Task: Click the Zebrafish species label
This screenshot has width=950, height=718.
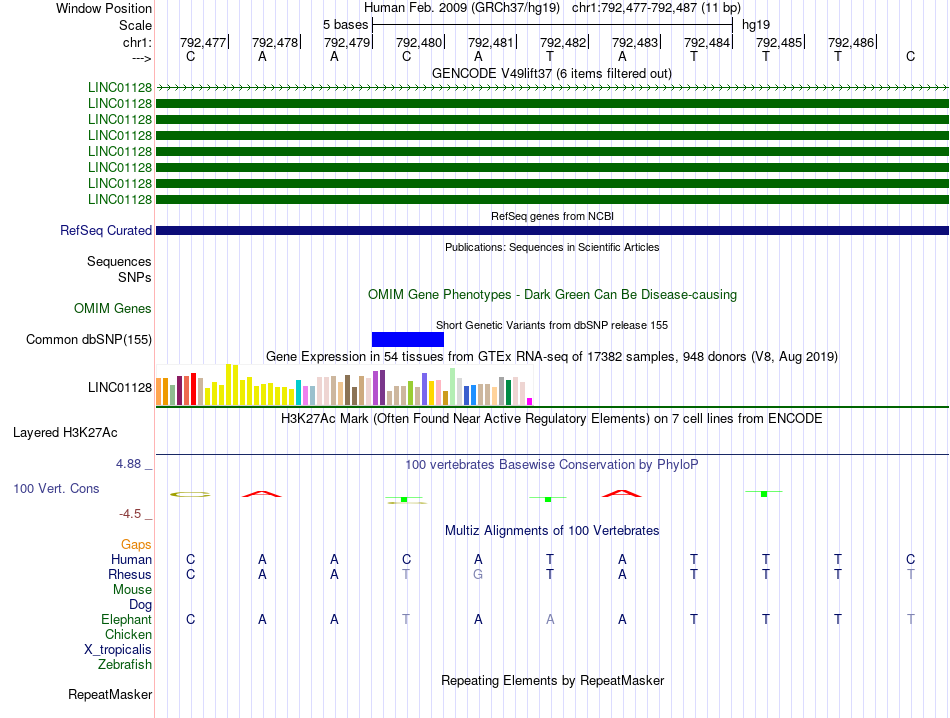Action: tap(125, 665)
